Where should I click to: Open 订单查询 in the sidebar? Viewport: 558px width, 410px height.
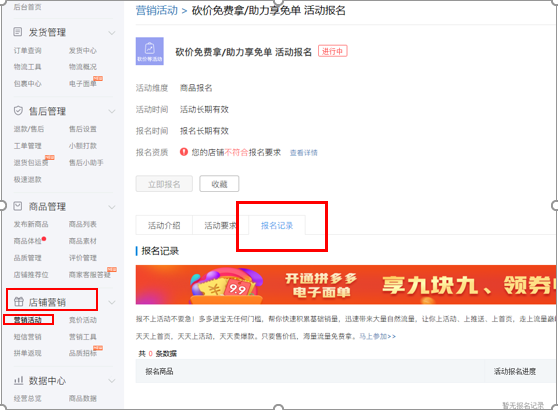coord(27,51)
